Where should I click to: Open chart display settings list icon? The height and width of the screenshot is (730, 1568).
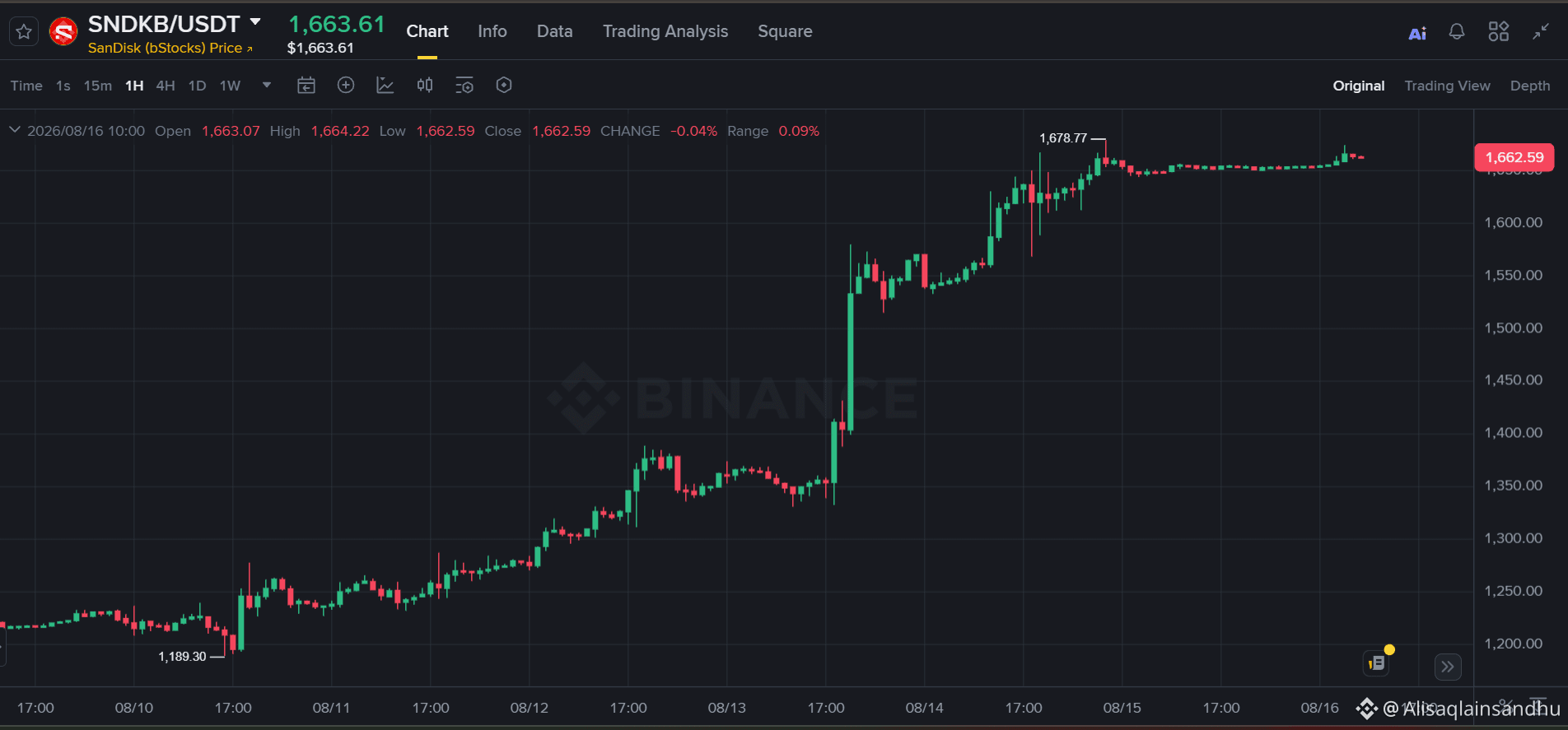tap(464, 86)
